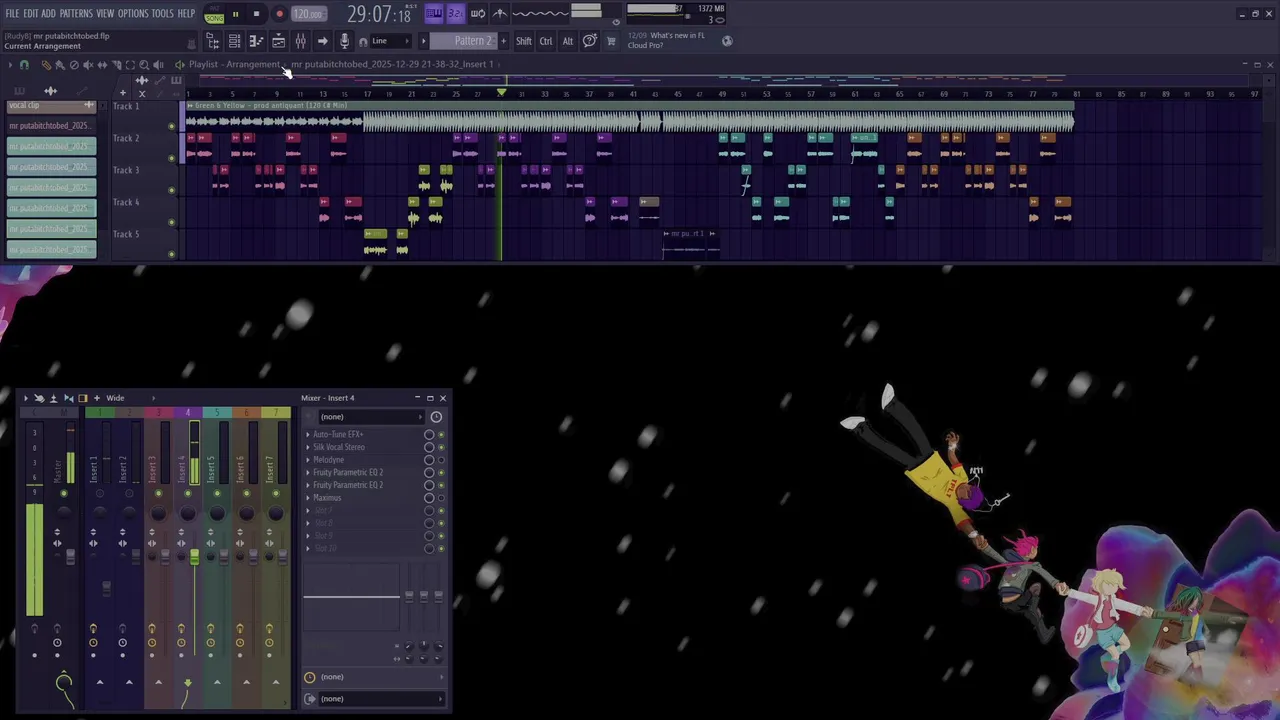1280x720 pixels.
Task: Open the Mixer view button
Action: 300,41
